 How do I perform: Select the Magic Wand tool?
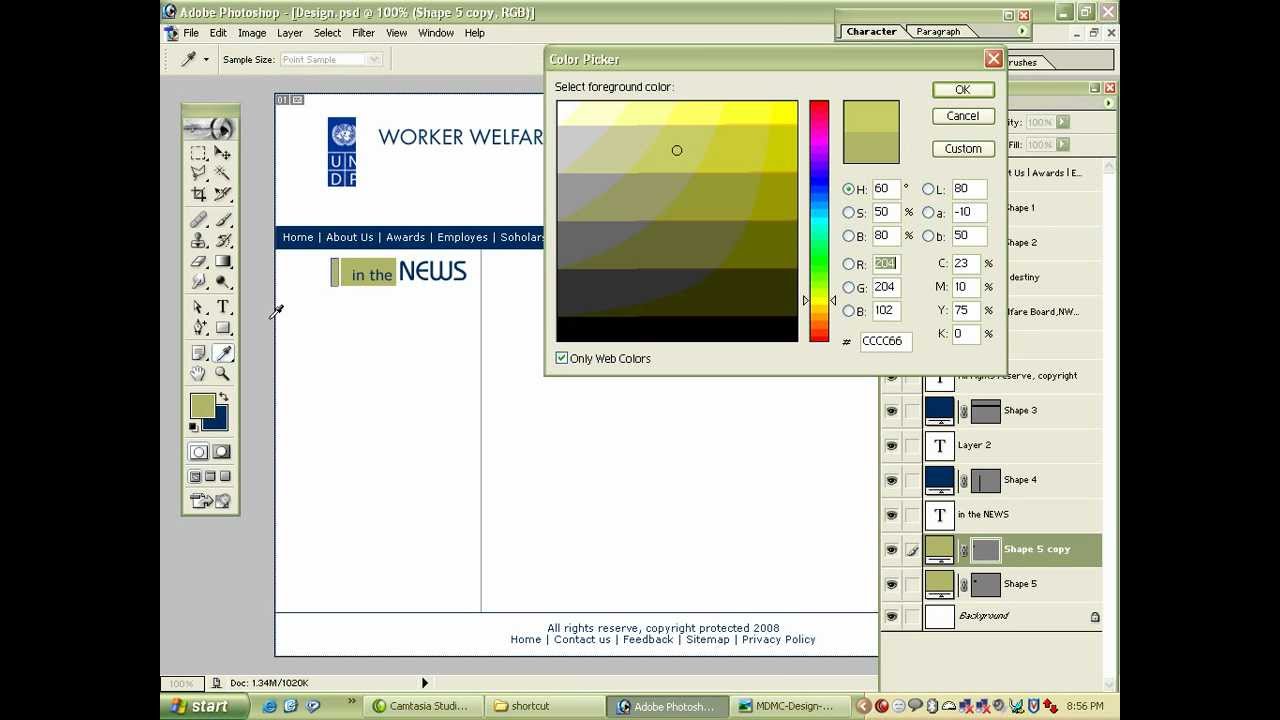[223, 174]
